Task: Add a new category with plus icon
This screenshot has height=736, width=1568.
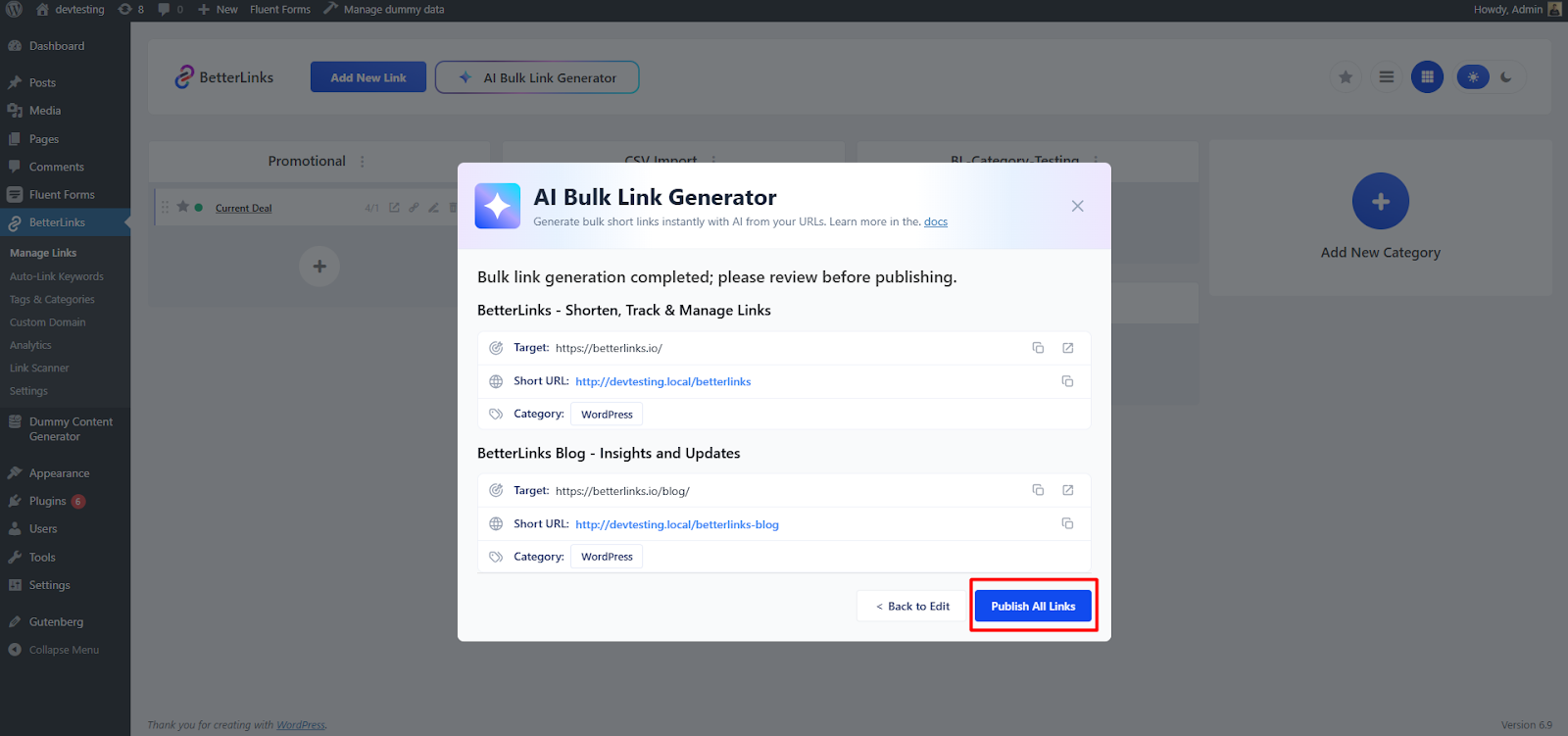Action: click(x=1381, y=201)
